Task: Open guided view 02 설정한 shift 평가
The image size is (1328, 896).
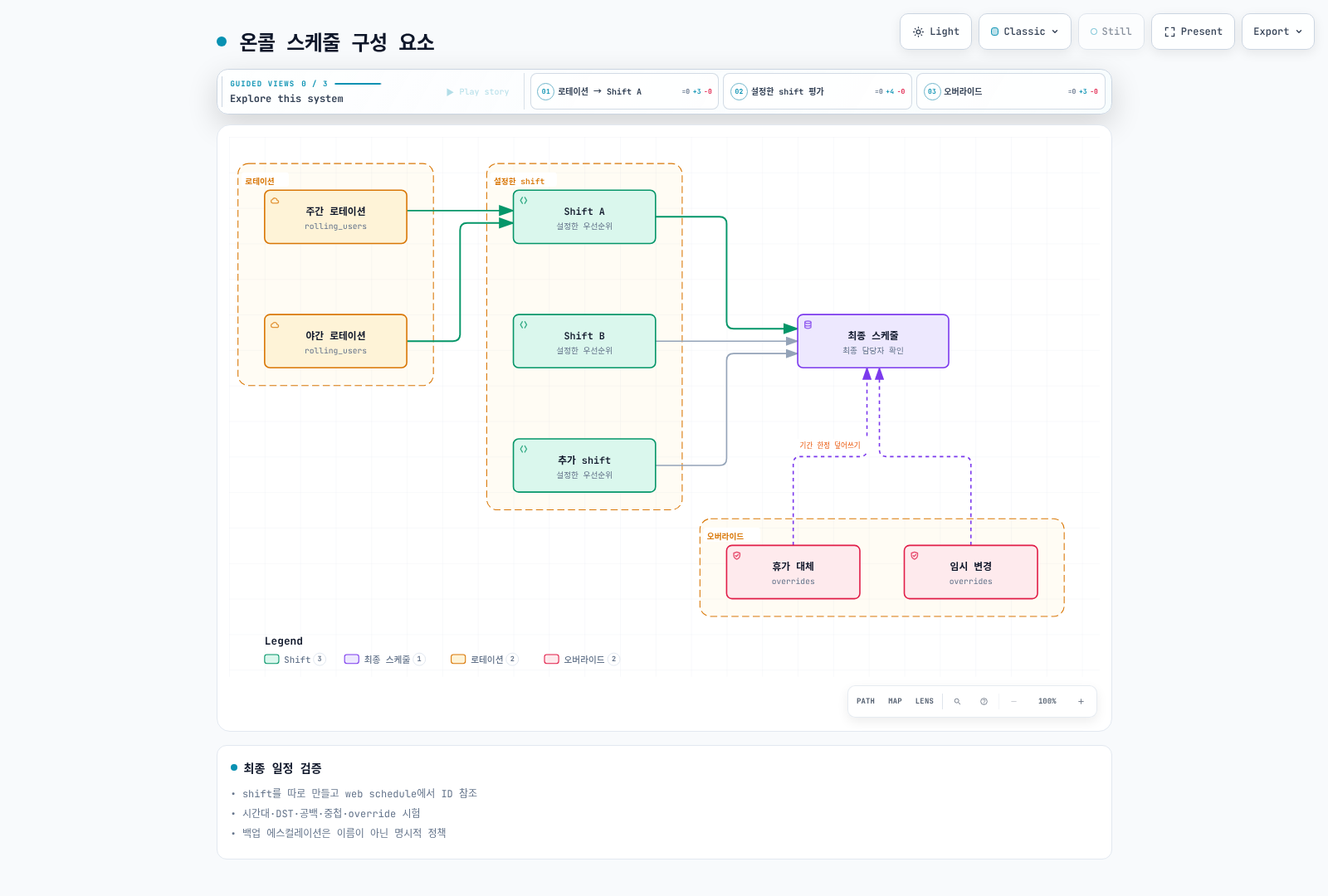Action: click(x=818, y=91)
